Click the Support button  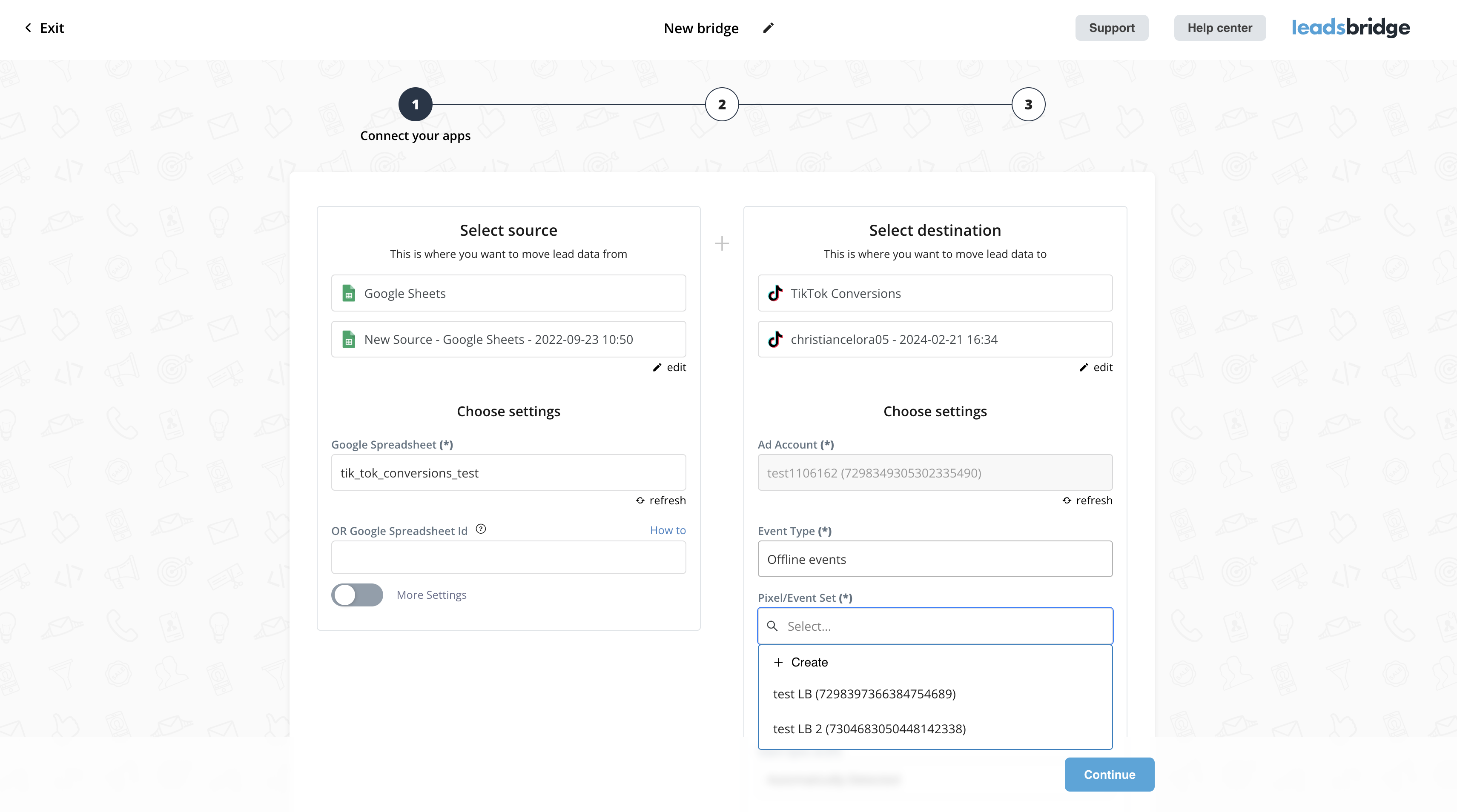(x=1111, y=28)
